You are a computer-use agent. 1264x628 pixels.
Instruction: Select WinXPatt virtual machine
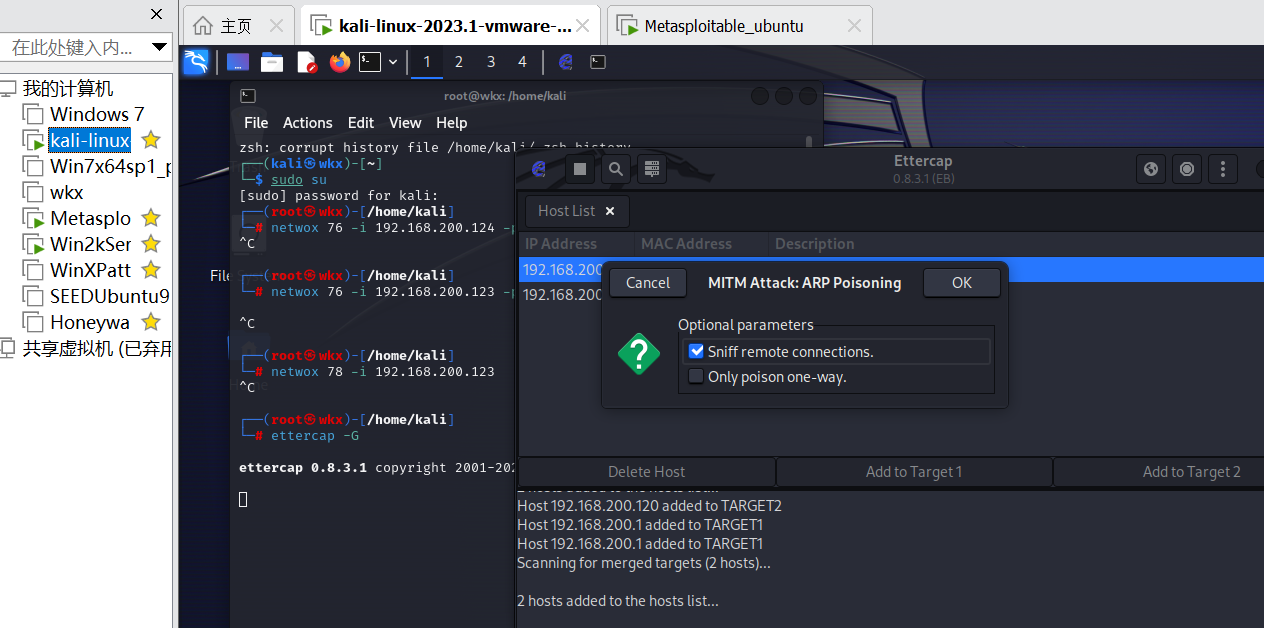click(x=90, y=270)
